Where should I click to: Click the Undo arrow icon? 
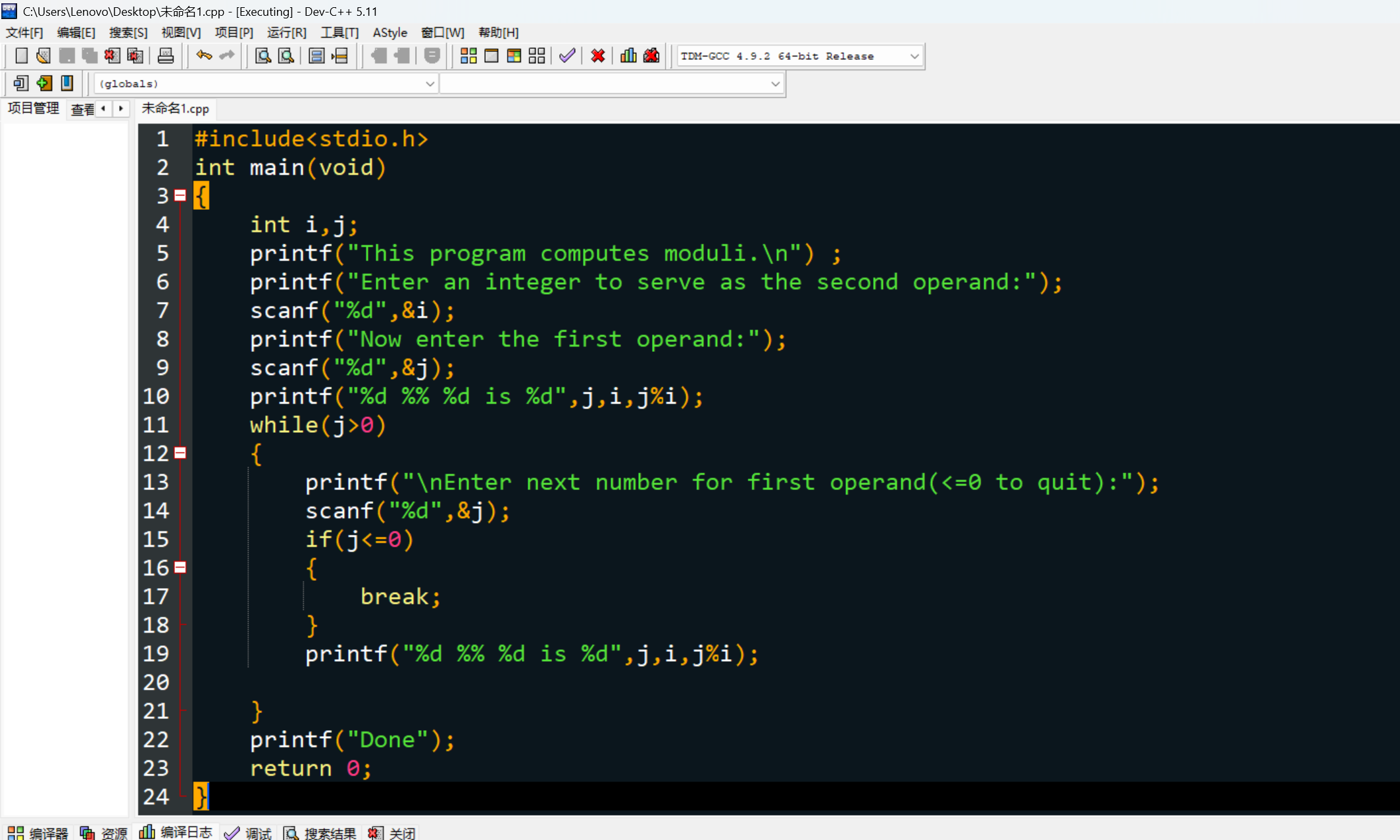(204, 56)
